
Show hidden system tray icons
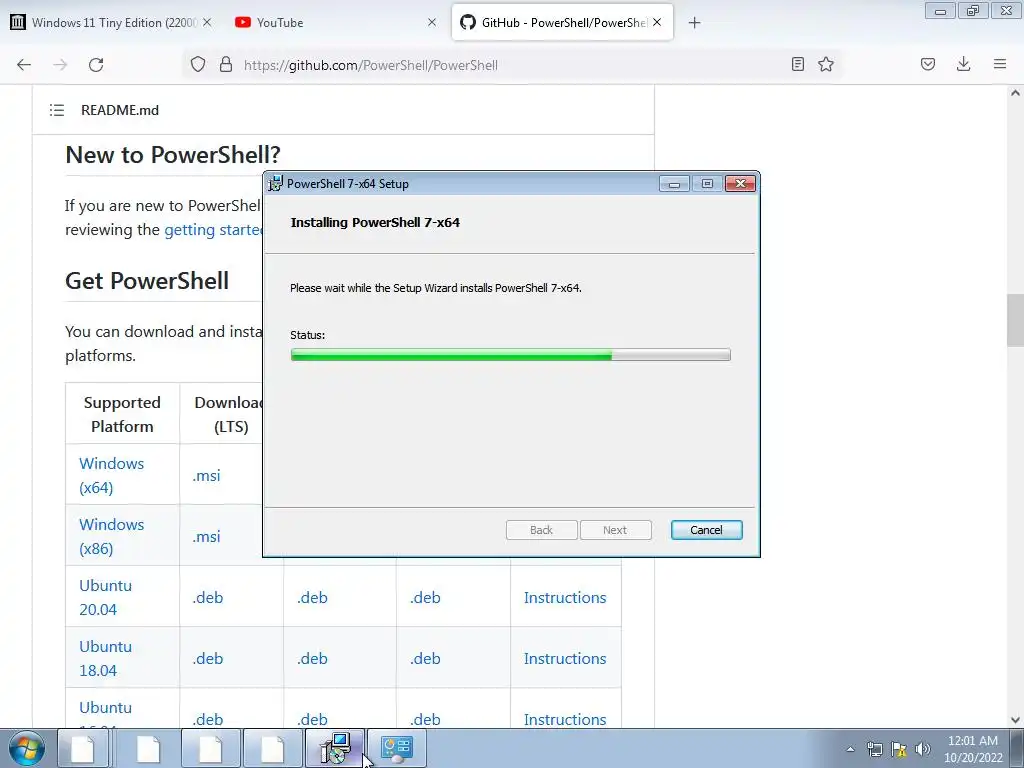click(x=850, y=749)
